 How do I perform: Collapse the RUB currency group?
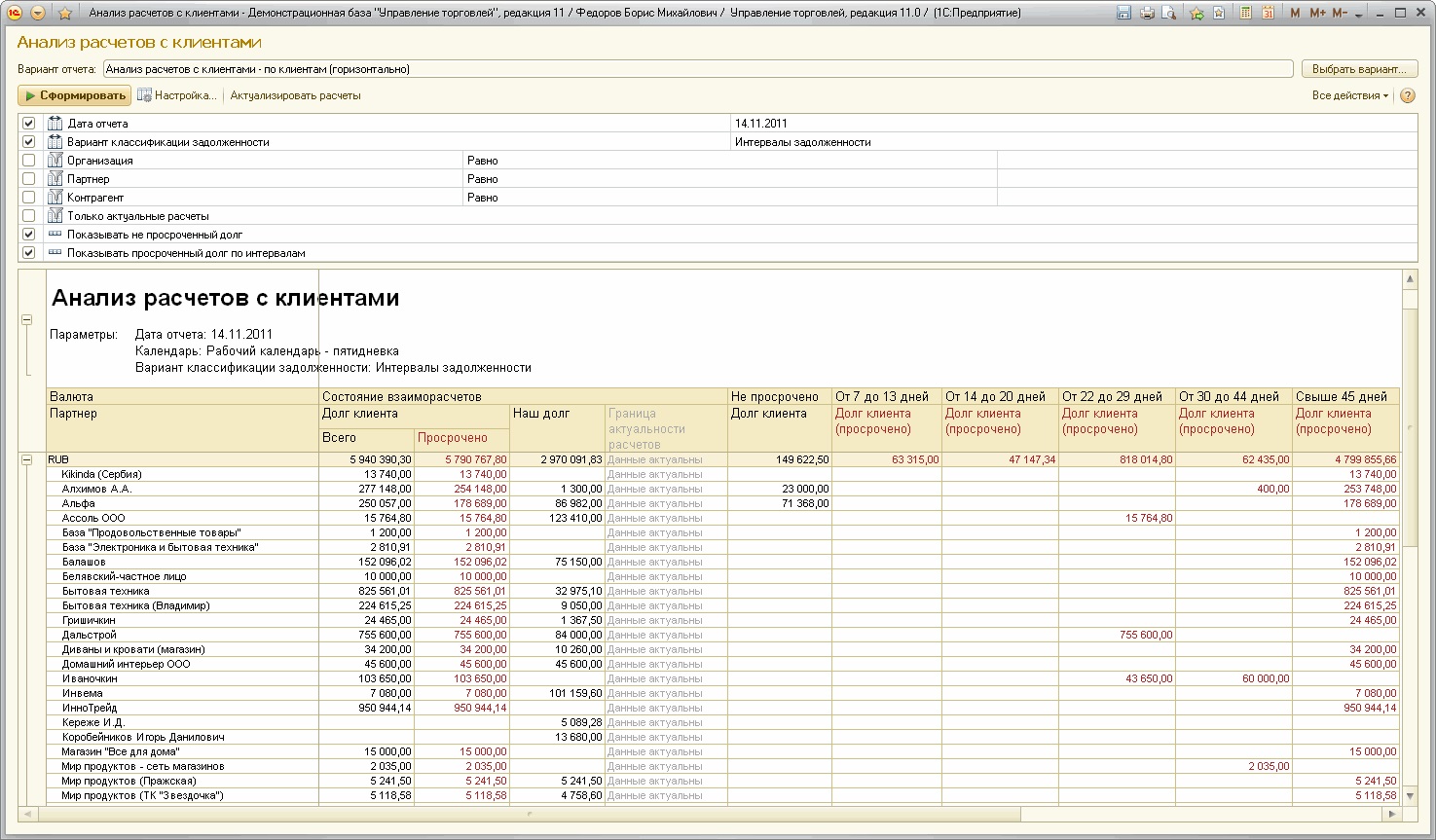point(27,459)
